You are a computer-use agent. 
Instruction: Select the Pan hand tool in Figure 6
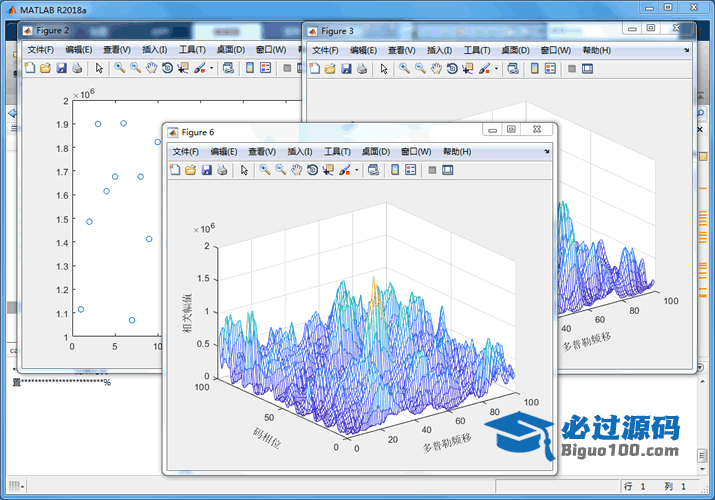pyautogui.click(x=296, y=170)
